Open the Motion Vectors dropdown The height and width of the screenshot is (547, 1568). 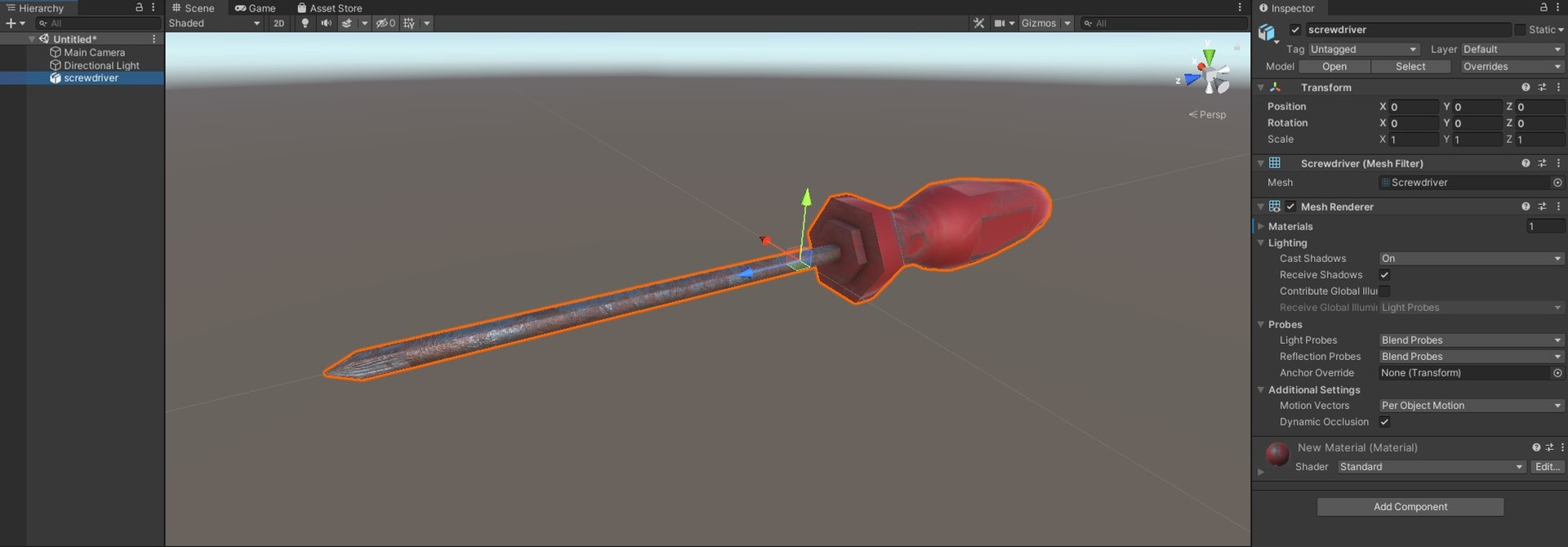[1472, 406]
